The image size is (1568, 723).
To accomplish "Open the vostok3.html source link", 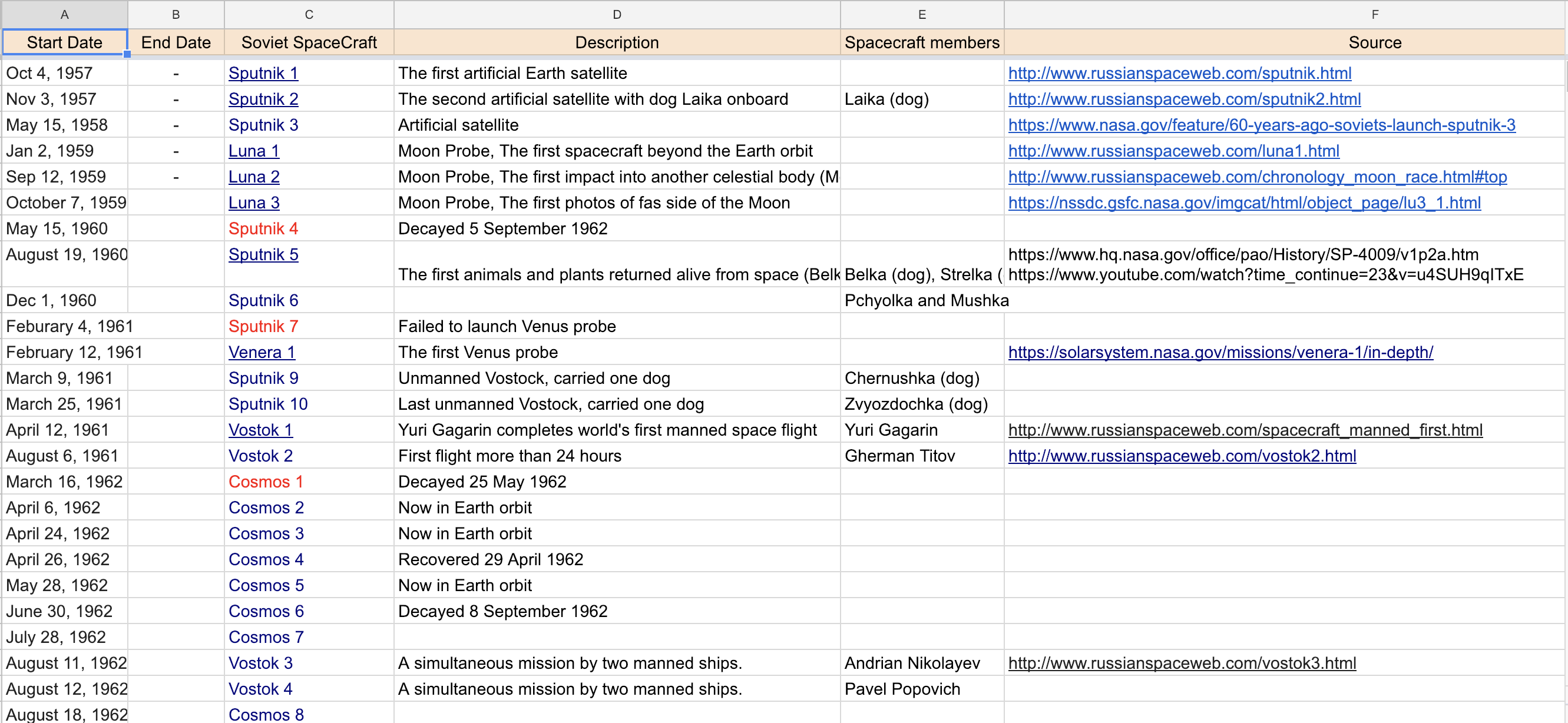I will click(1182, 664).
